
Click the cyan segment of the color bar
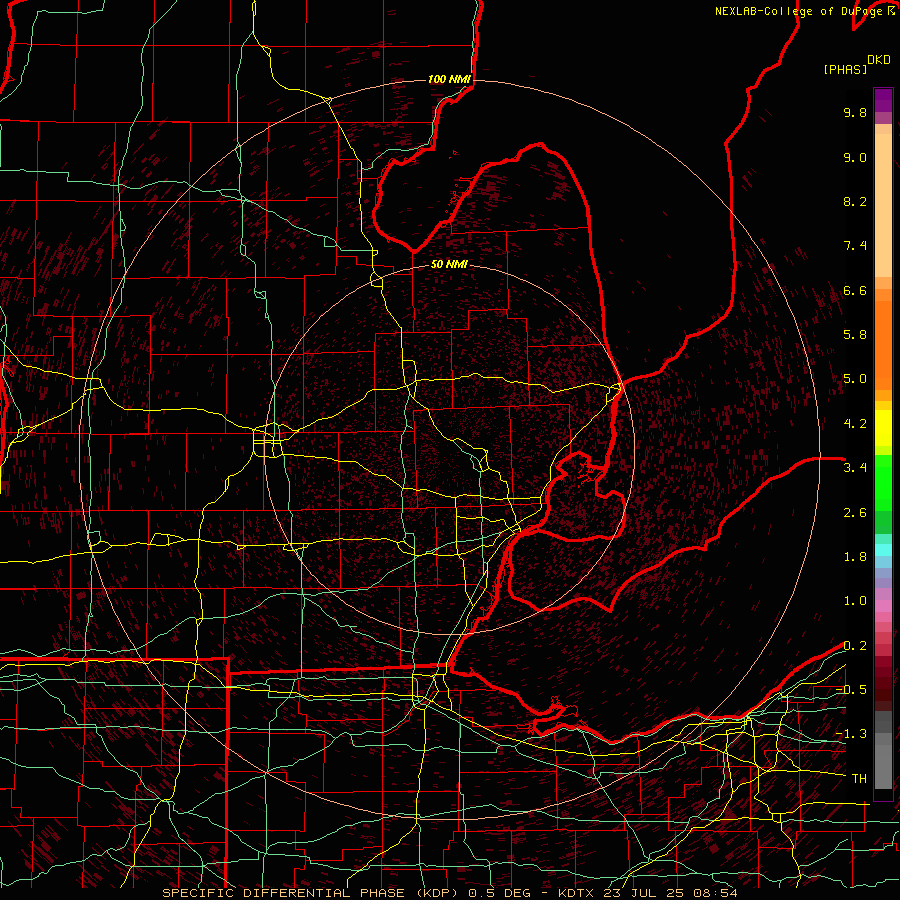883,550
